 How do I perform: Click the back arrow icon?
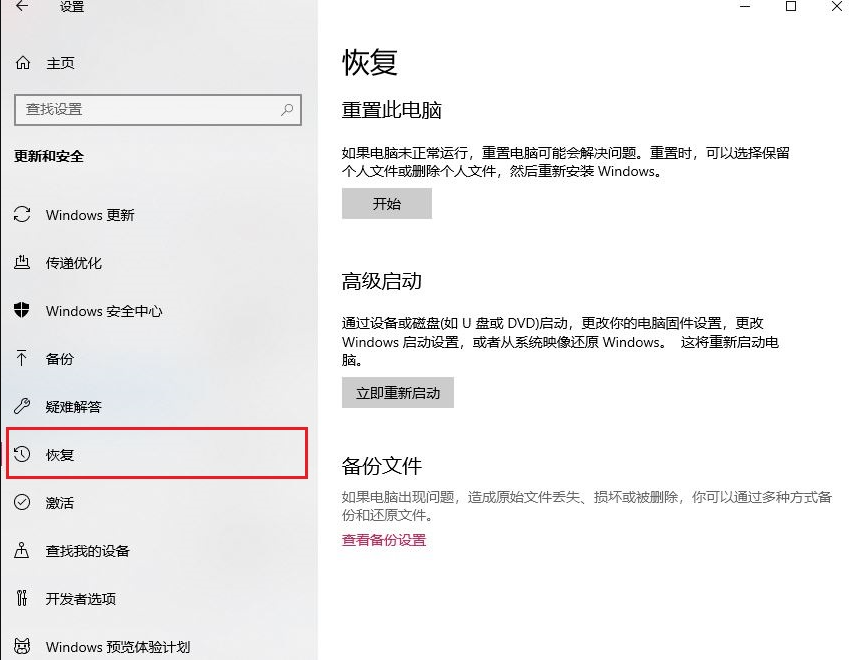click(x=22, y=6)
